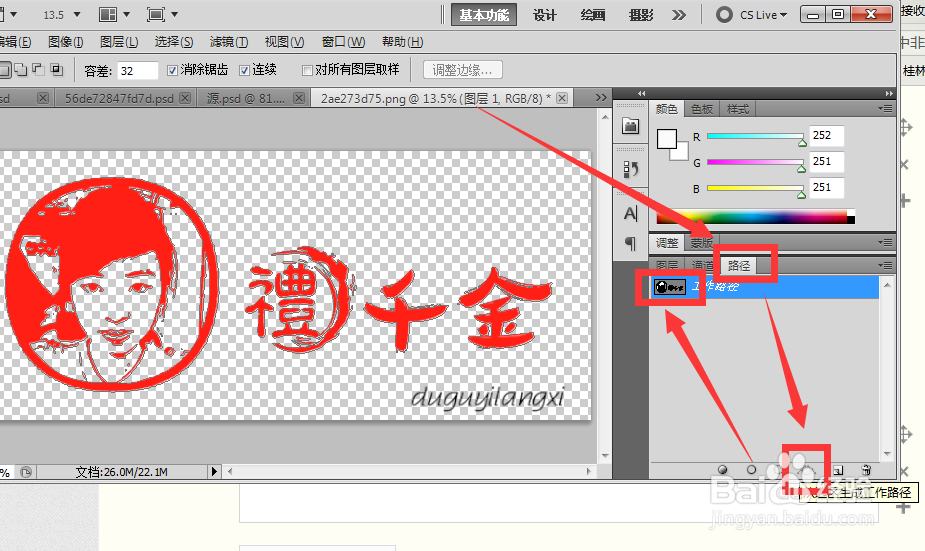Click the status bar preview icon beside zoom

click(x=26, y=472)
